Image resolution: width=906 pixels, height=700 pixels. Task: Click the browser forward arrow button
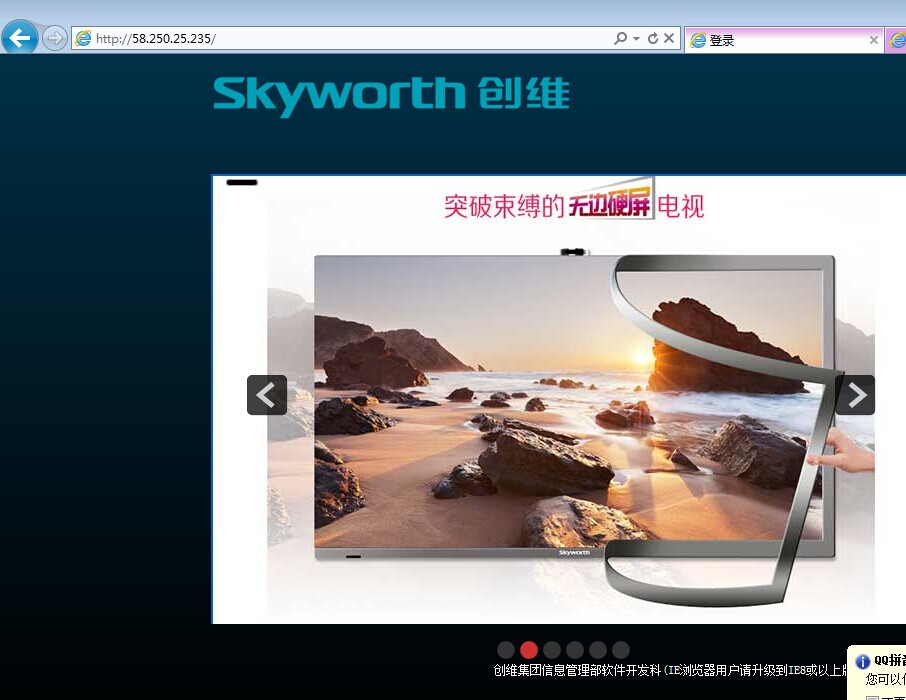click(55, 39)
